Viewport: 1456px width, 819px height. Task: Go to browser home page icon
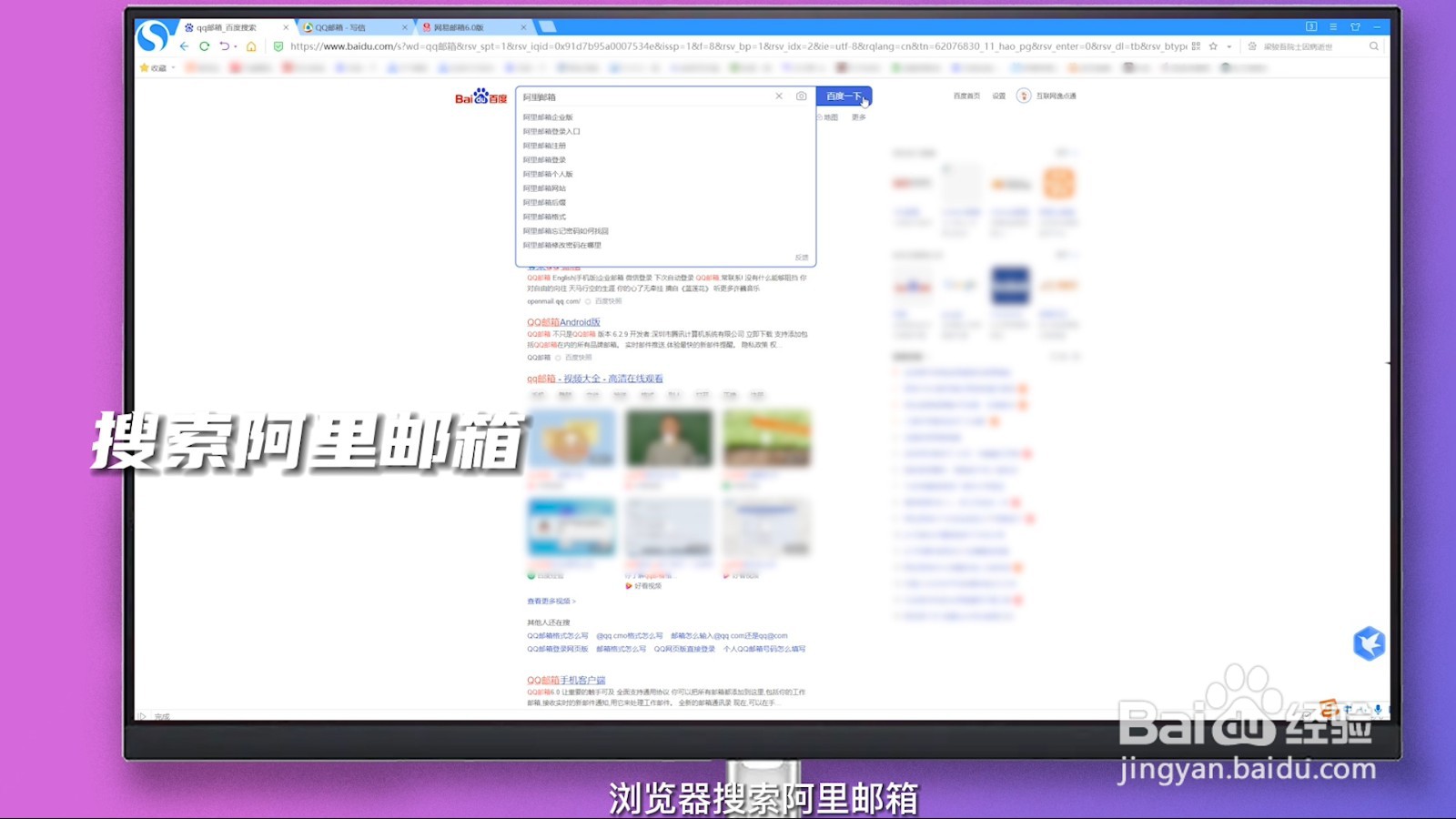click(x=251, y=46)
